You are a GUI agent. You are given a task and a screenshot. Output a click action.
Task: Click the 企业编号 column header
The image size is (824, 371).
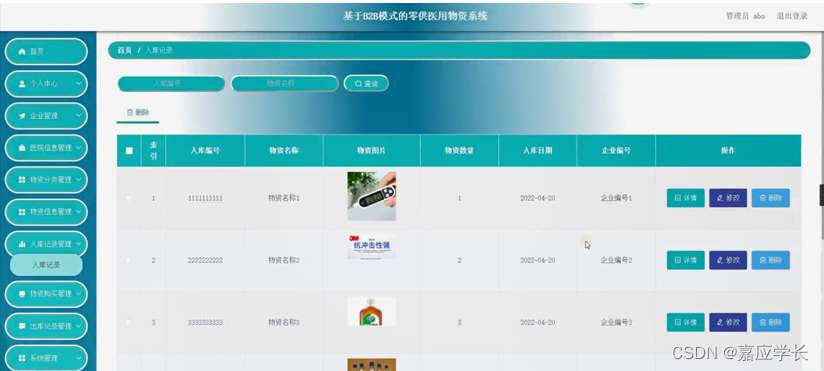tap(616, 151)
